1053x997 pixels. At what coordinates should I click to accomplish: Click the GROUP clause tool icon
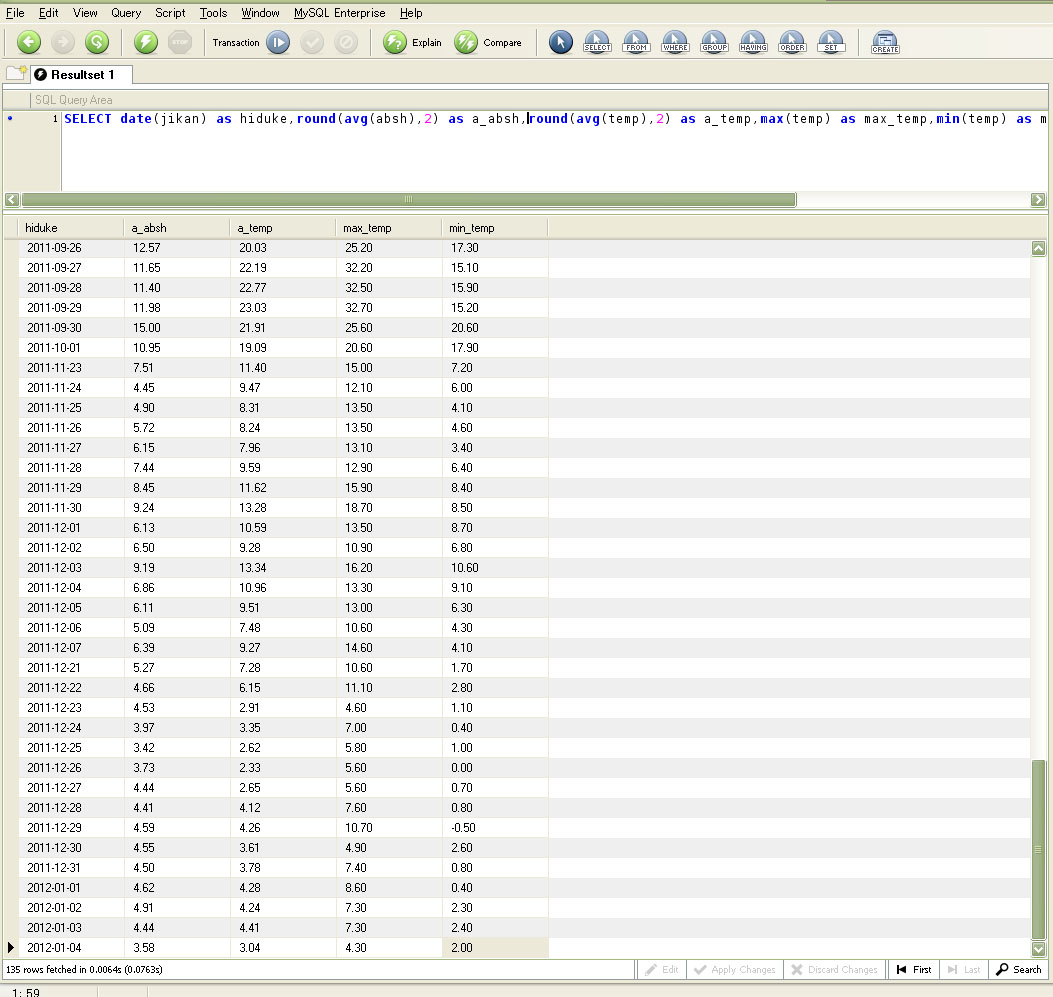[714, 42]
